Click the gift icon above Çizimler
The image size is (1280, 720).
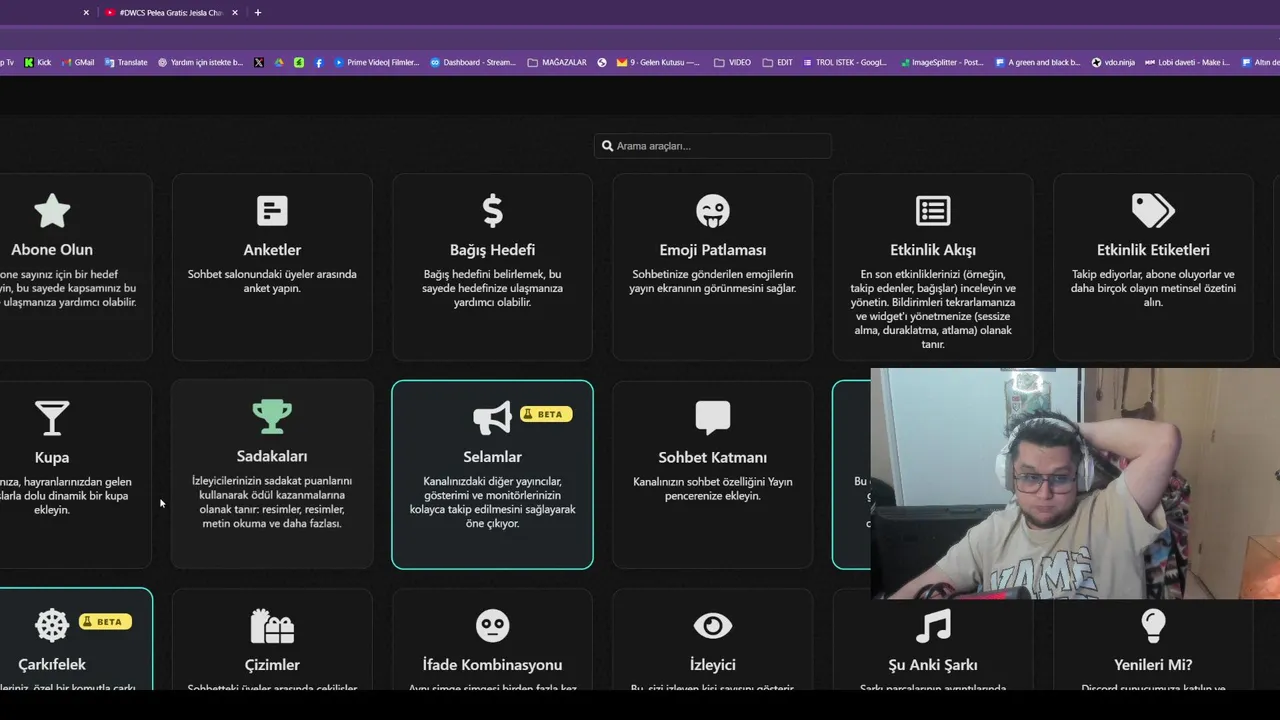click(x=272, y=625)
